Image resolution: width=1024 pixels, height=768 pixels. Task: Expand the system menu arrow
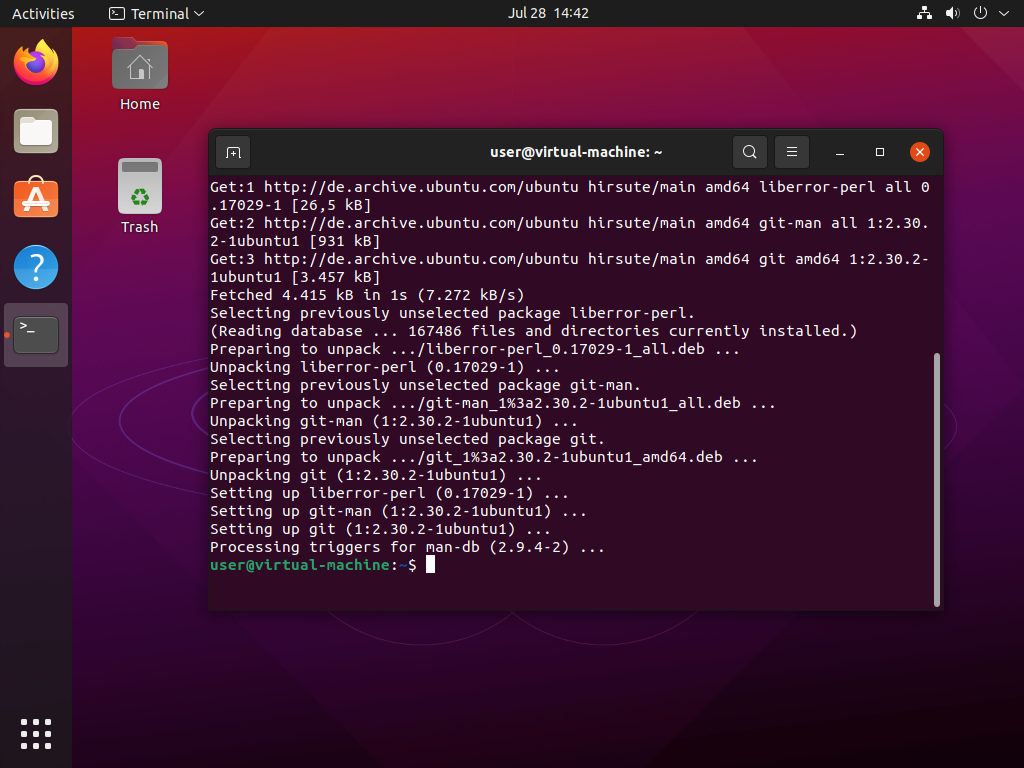1003,13
